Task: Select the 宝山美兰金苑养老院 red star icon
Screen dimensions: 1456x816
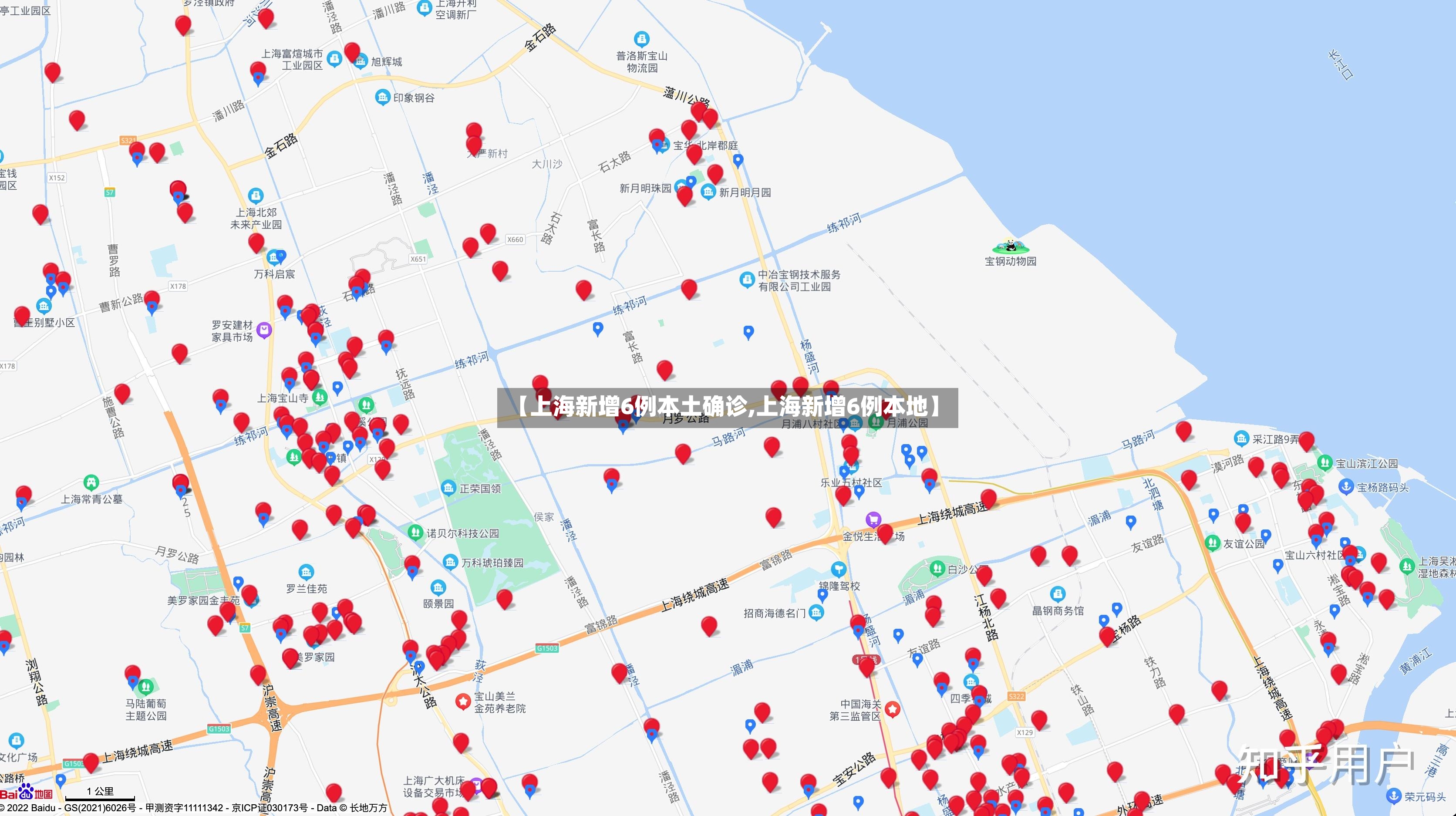Action: (463, 701)
